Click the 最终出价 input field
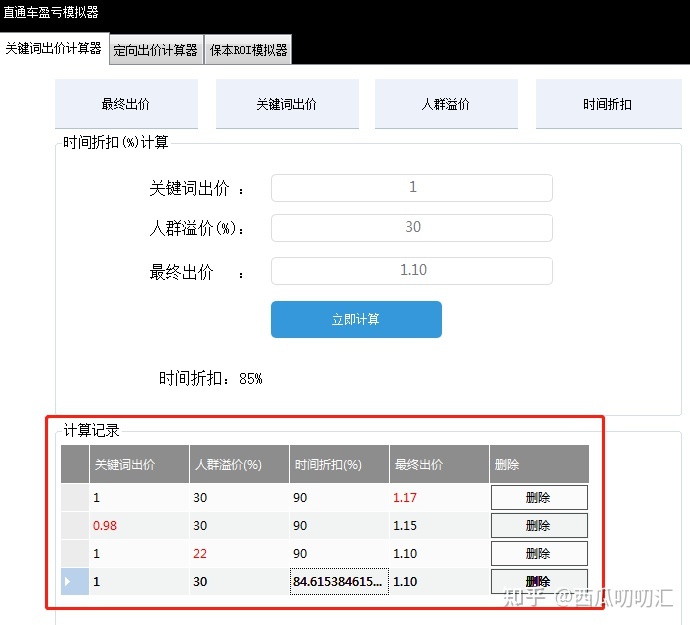This screenshot has width=690, height=625. pyautogui.click(x=412, y=271)
